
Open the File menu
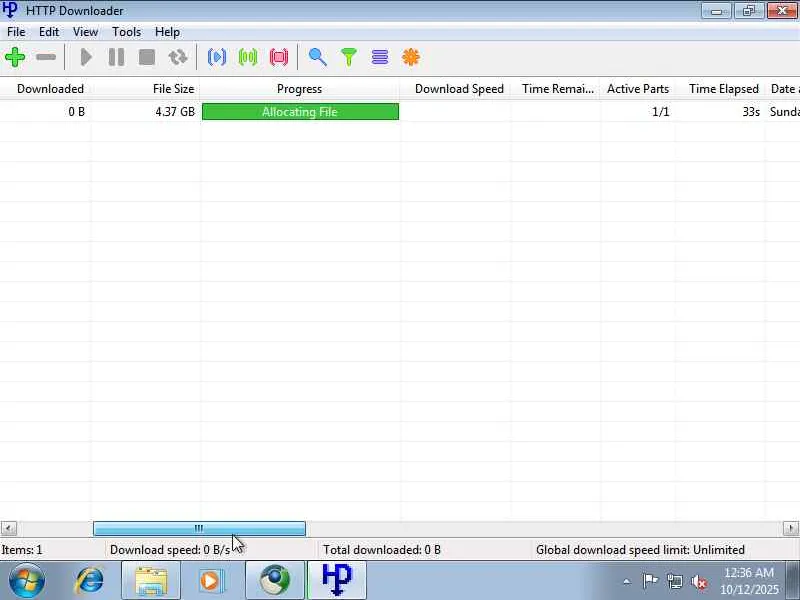pos(16,32)
